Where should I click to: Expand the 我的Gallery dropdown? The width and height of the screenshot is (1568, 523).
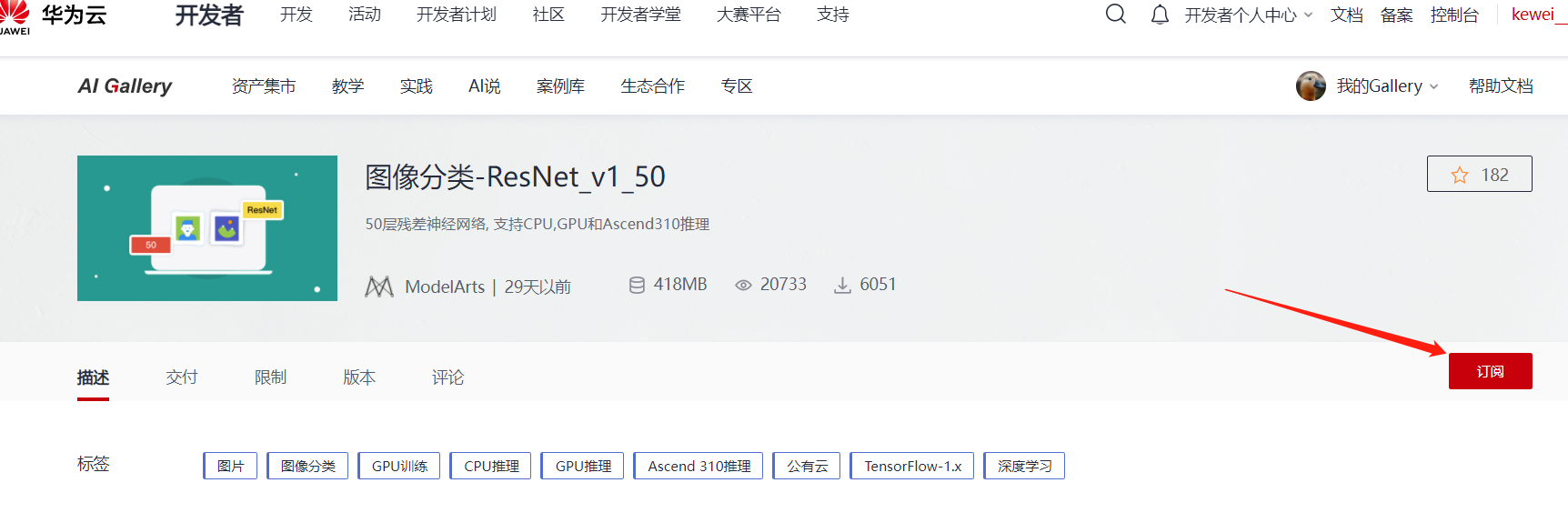[1387, 86]
